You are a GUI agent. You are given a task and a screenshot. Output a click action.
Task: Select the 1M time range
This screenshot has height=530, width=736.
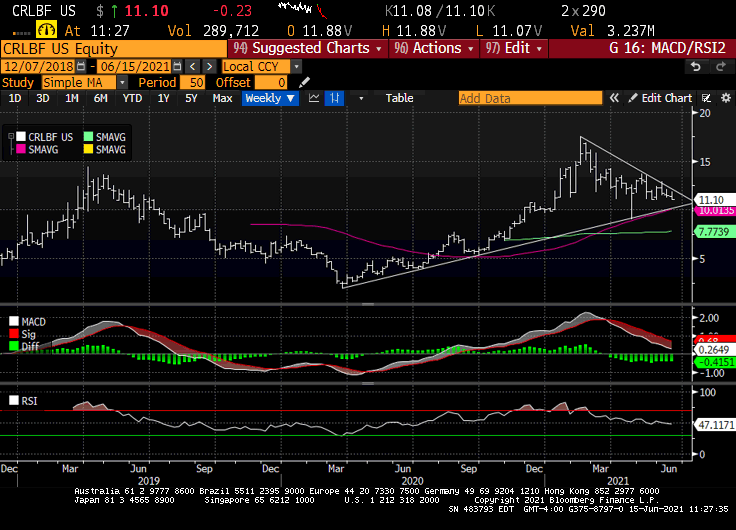point(71,98)
